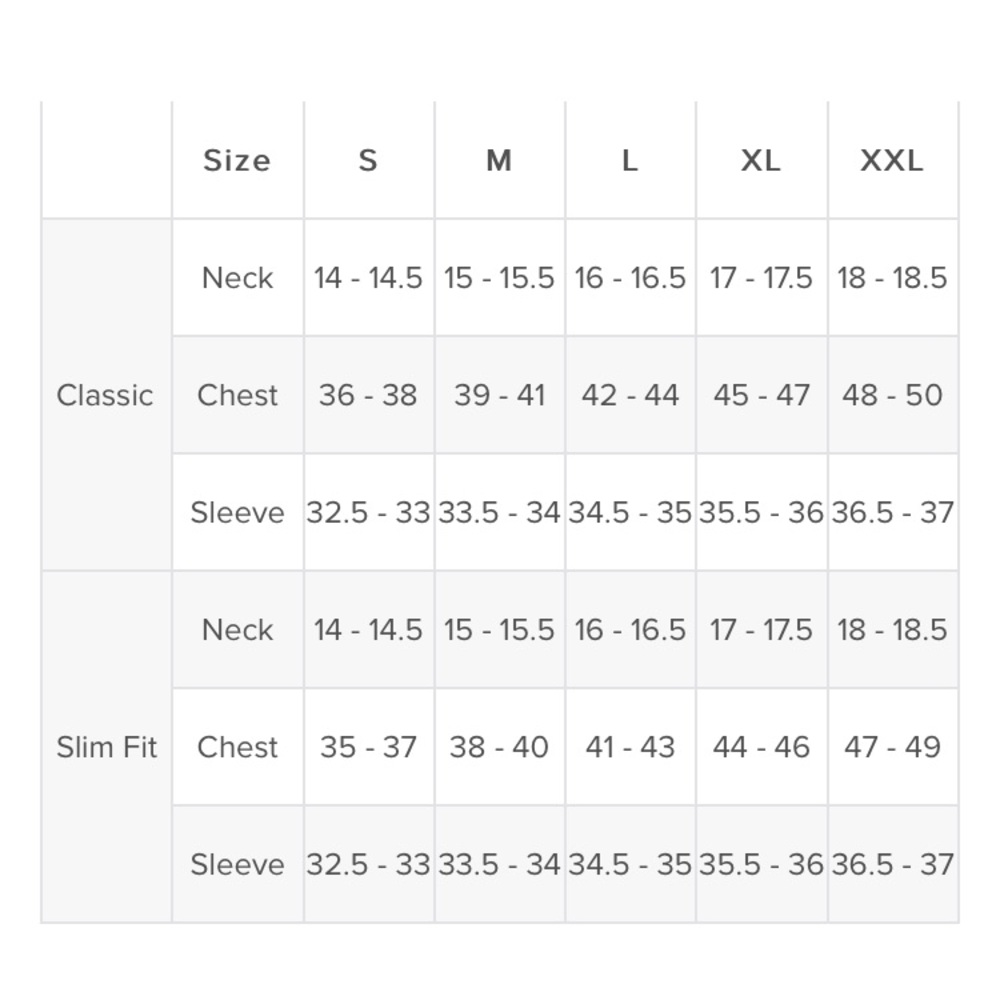Image resolution: width=1000 pixels, height=1000 pixels.
Task: Click the Size header cell
Action: click(237, 160)
